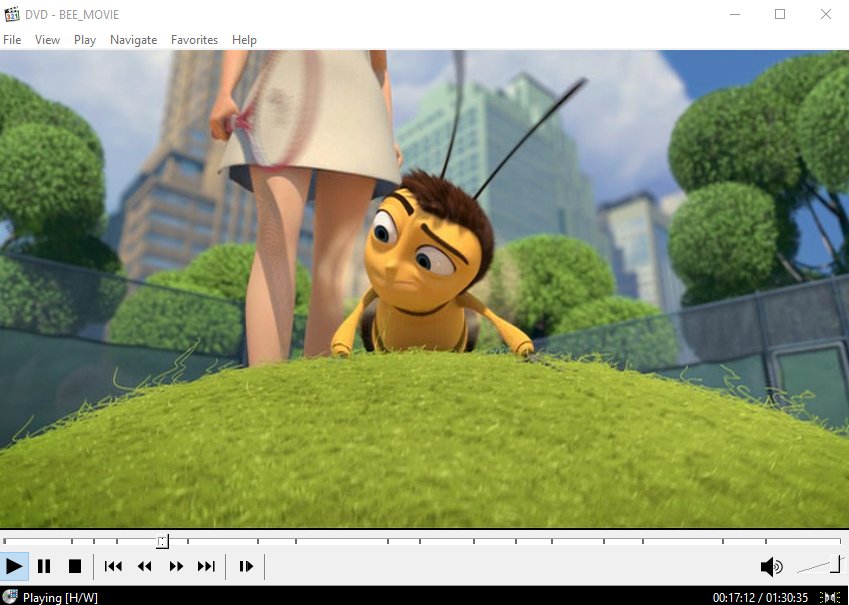The width and height of the screenshot is (849, 605).
Task: Click the seek bar slider handle
Action: click(163, 541)
